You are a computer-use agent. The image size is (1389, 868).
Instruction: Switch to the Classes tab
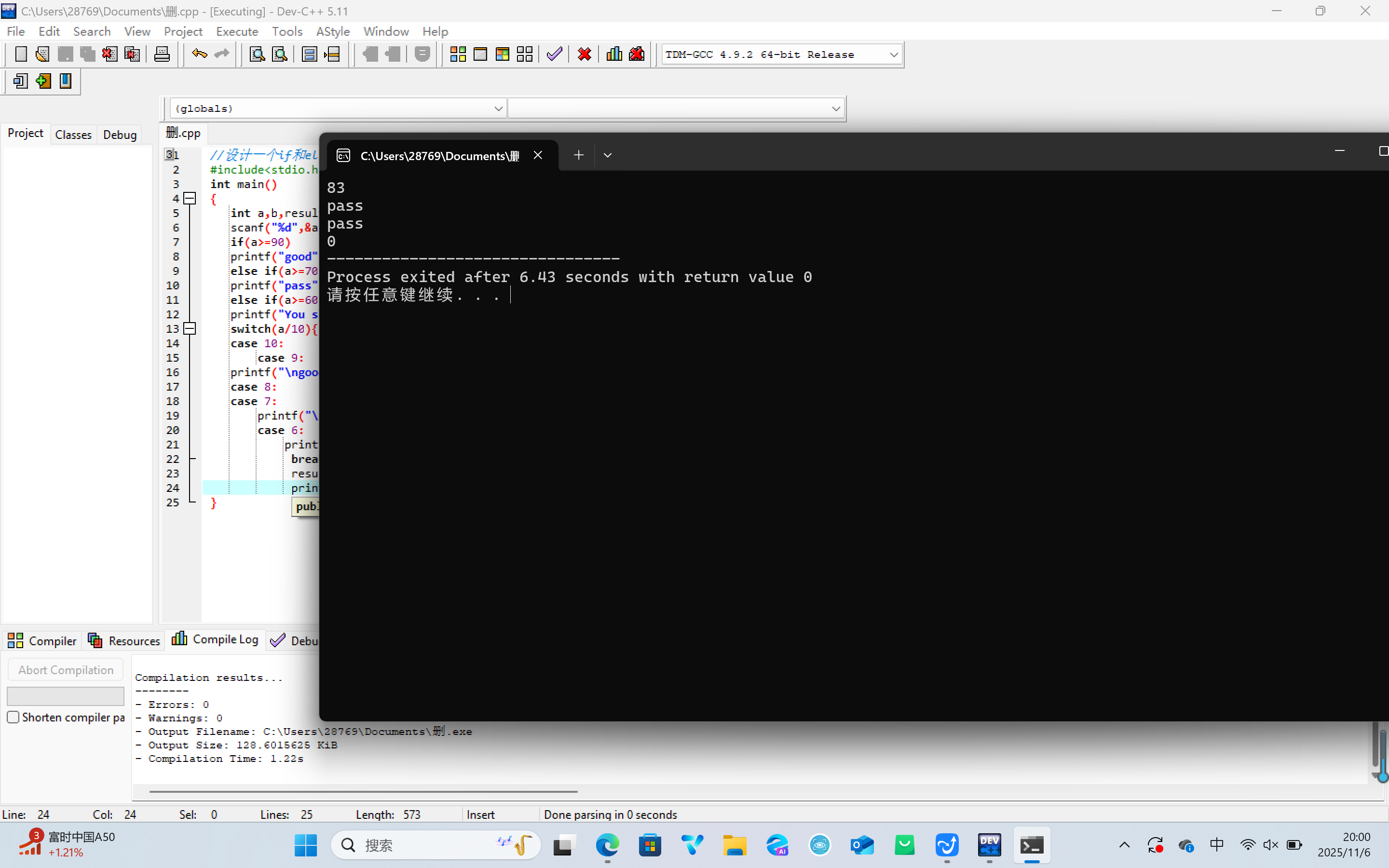(x=73, y=135)
